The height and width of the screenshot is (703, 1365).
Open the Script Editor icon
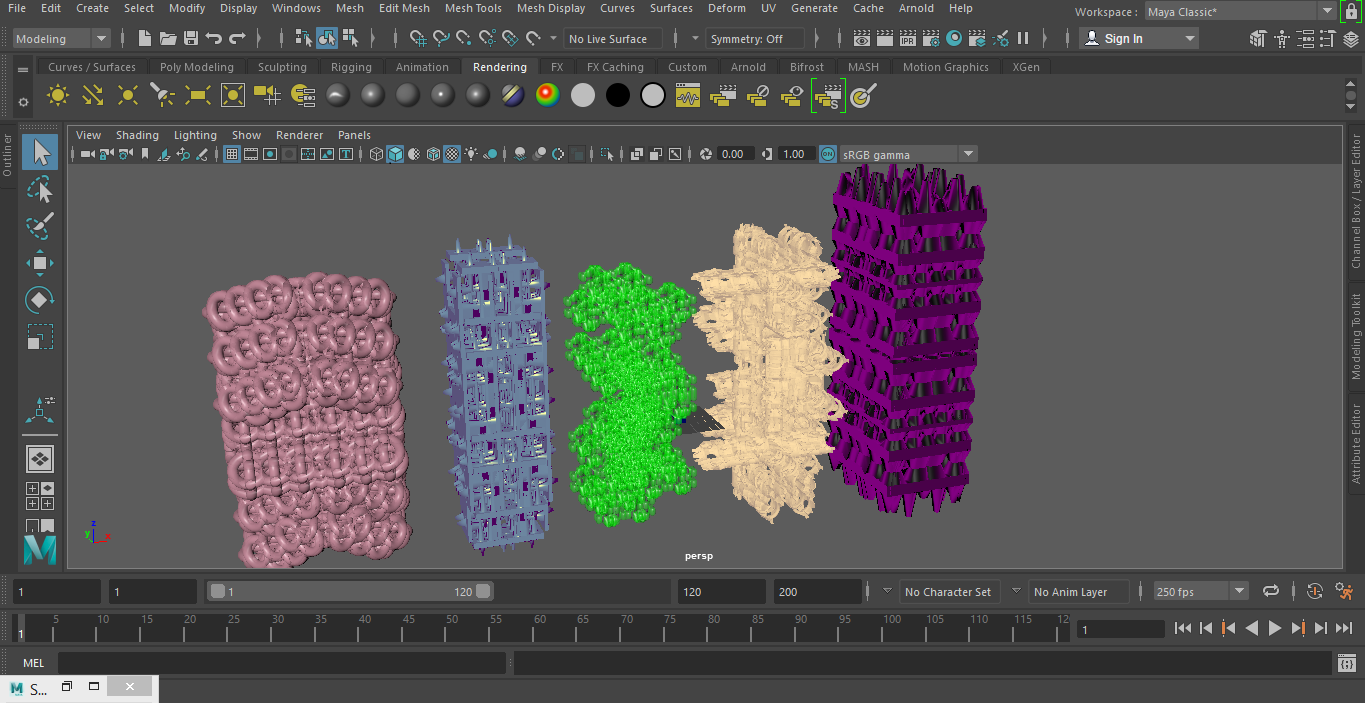coord(1347,663)
